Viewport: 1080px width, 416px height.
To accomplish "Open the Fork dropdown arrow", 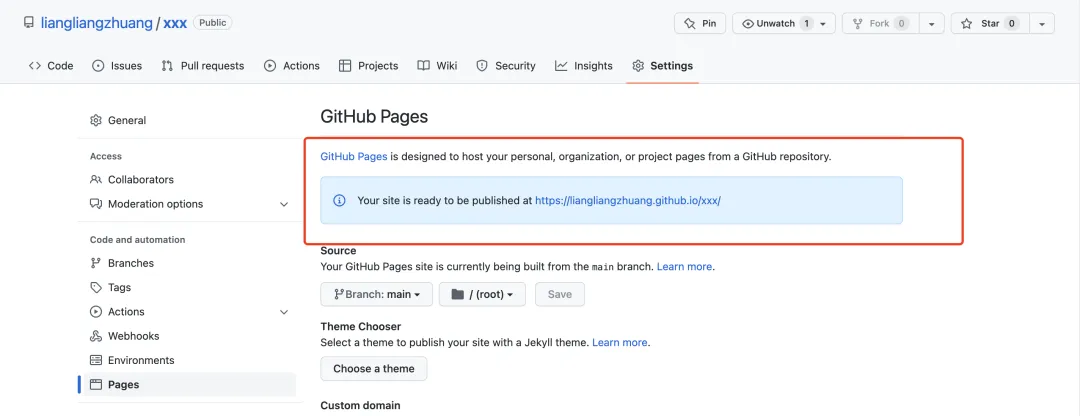I will (931, 23).
